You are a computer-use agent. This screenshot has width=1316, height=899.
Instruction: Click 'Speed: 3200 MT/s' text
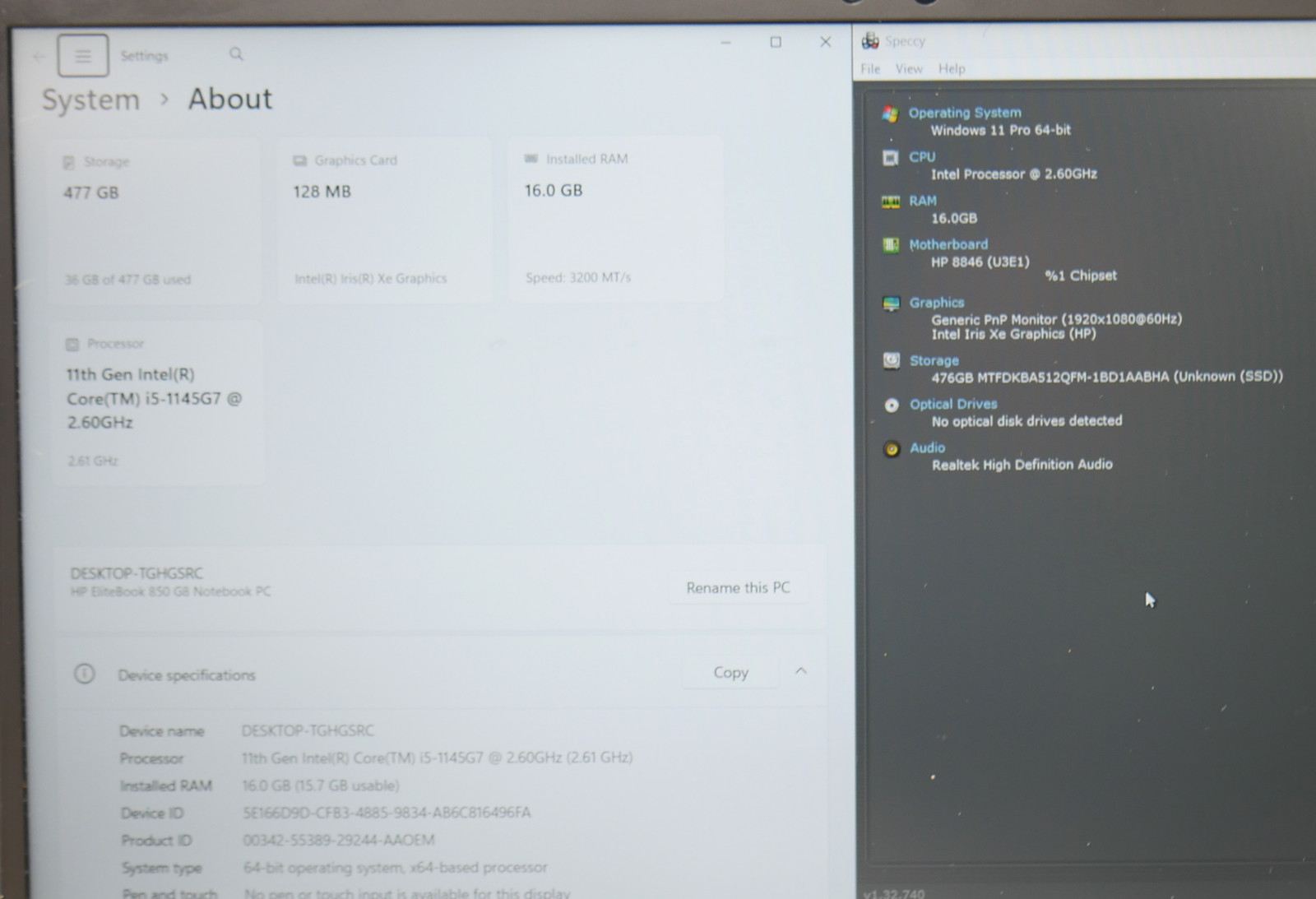tap(578, 277)
